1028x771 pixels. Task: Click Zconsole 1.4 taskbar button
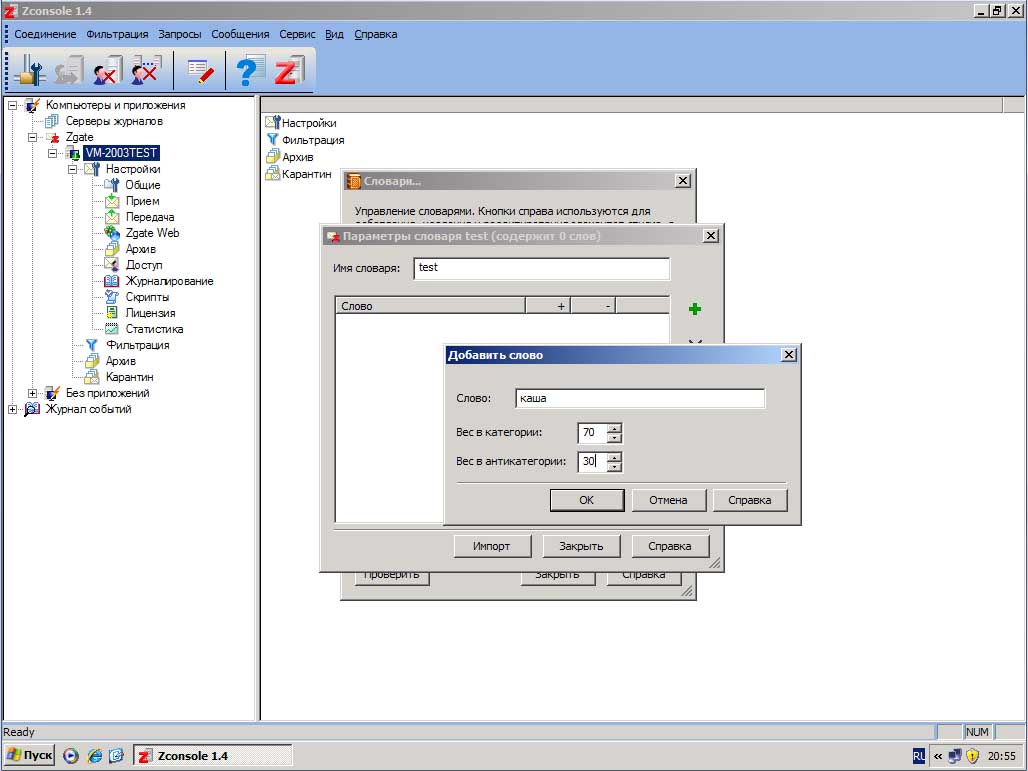click(212, 756)
